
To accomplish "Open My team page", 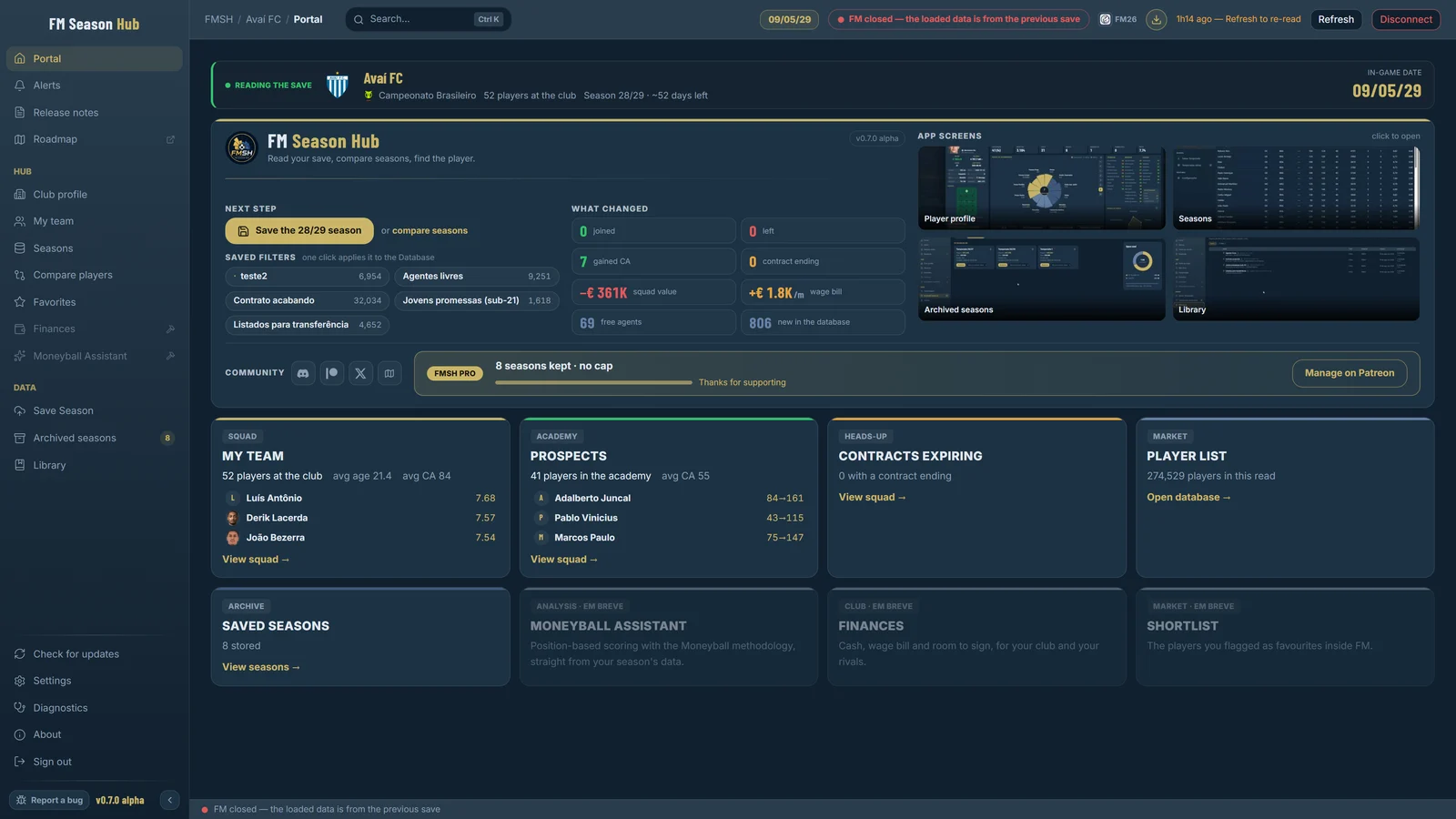I will point(95,221).
